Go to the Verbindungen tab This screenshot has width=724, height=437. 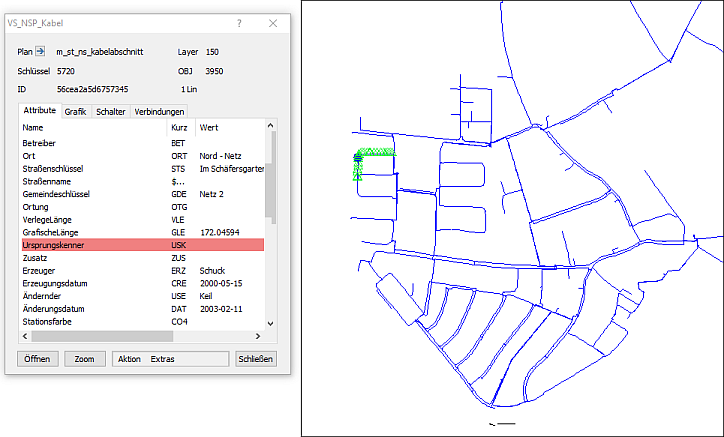(x=159, y=112)
